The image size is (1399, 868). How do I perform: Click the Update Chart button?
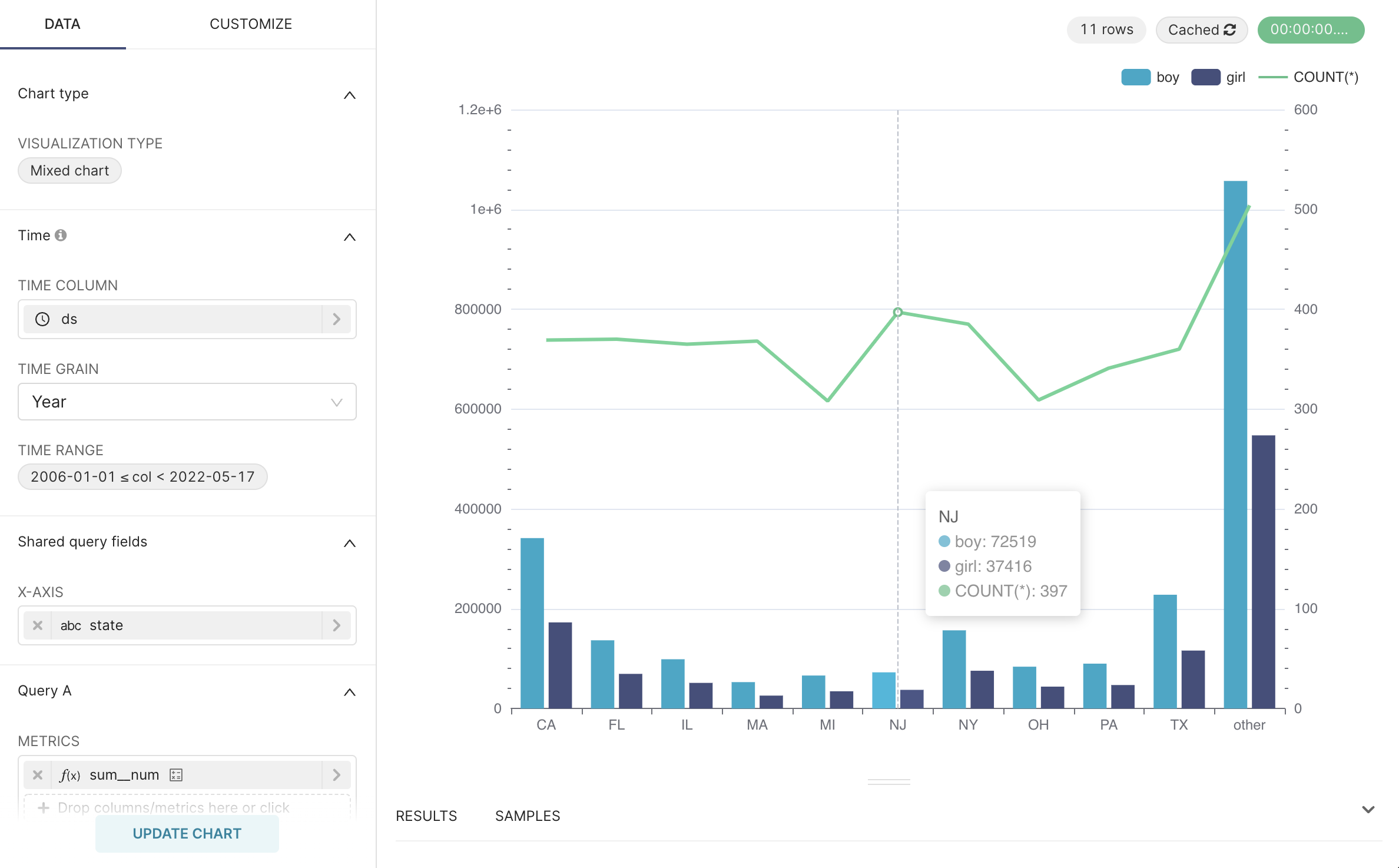click(187, 834)
